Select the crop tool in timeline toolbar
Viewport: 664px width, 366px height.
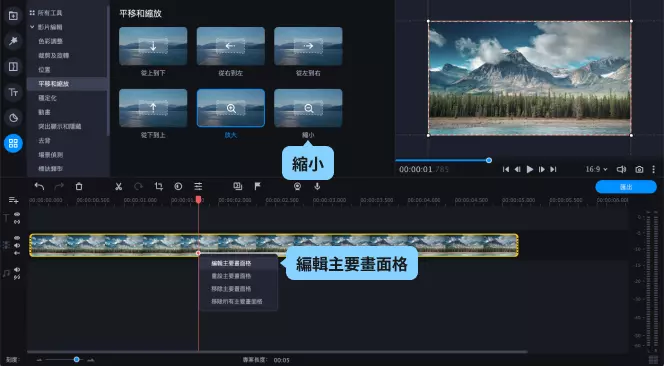pyautogui.click(x=159, y=186)
